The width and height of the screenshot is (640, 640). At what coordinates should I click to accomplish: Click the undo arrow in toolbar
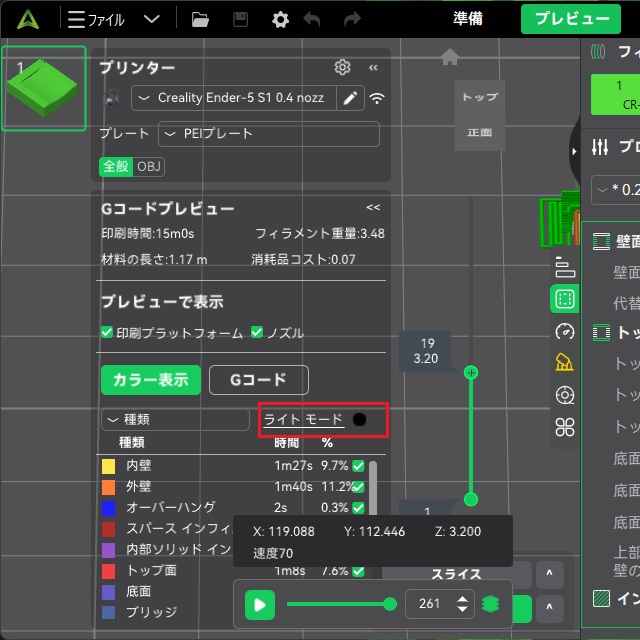click(312, 19)
